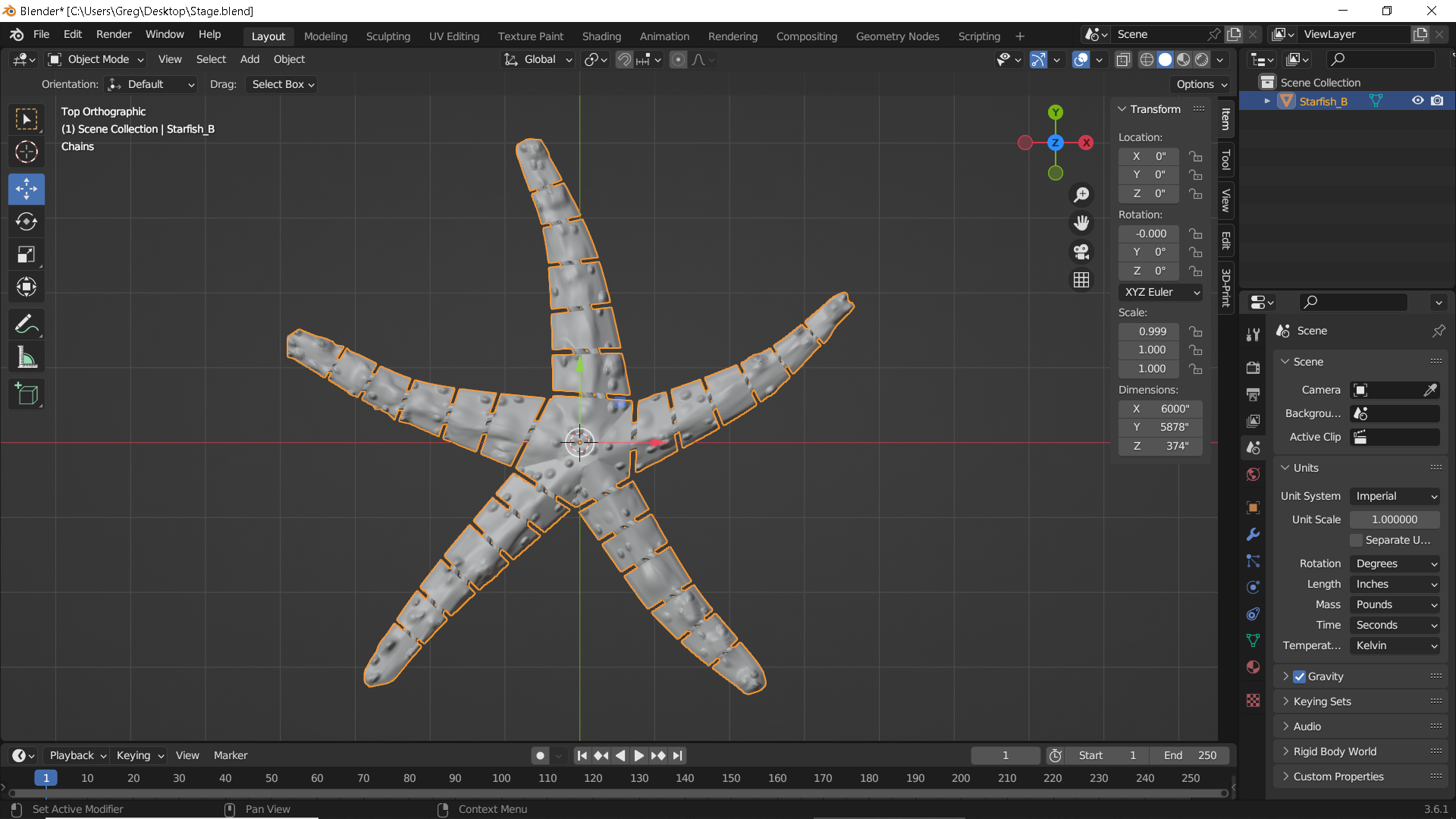
Task: Enable the Separate Units checkbox
Action: click(x=1357, y=540)
